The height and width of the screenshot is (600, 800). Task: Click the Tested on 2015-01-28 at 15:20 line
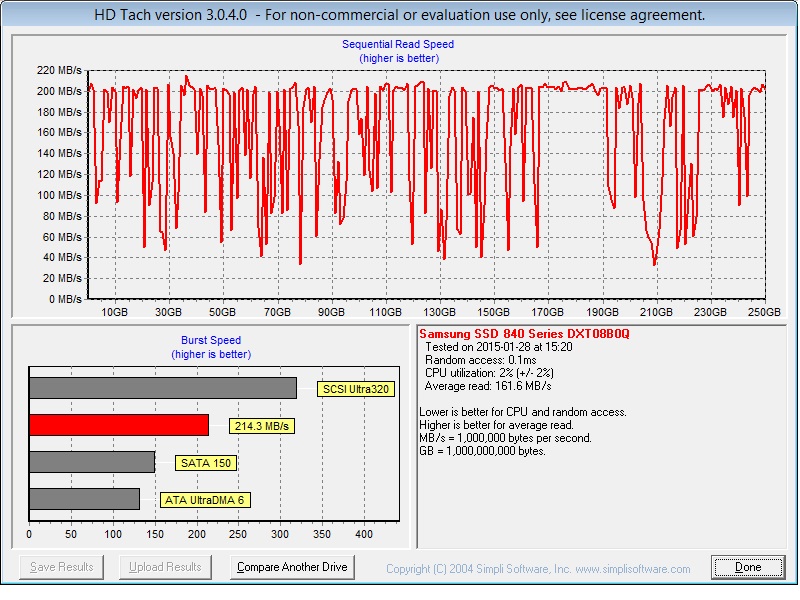(498, 347)
